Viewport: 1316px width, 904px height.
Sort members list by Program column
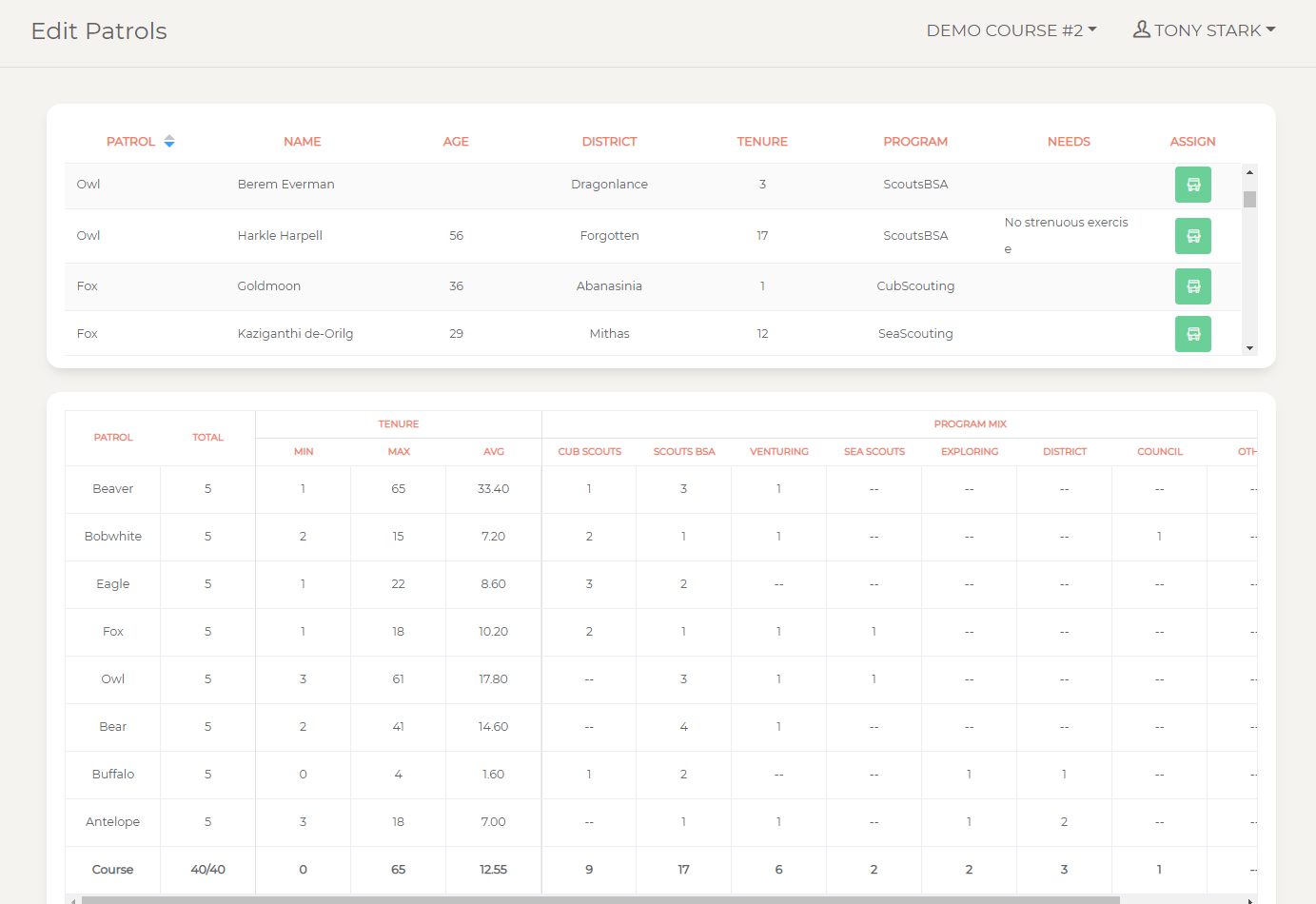(915, 142)
